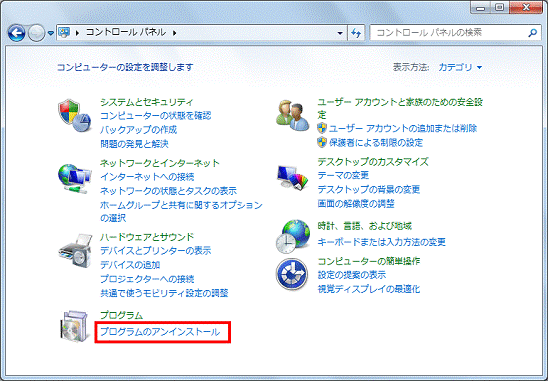548x381 pixels.
Task: Click ネットワークの状態とタスクの表示 link
Action: tap(168, 191)
